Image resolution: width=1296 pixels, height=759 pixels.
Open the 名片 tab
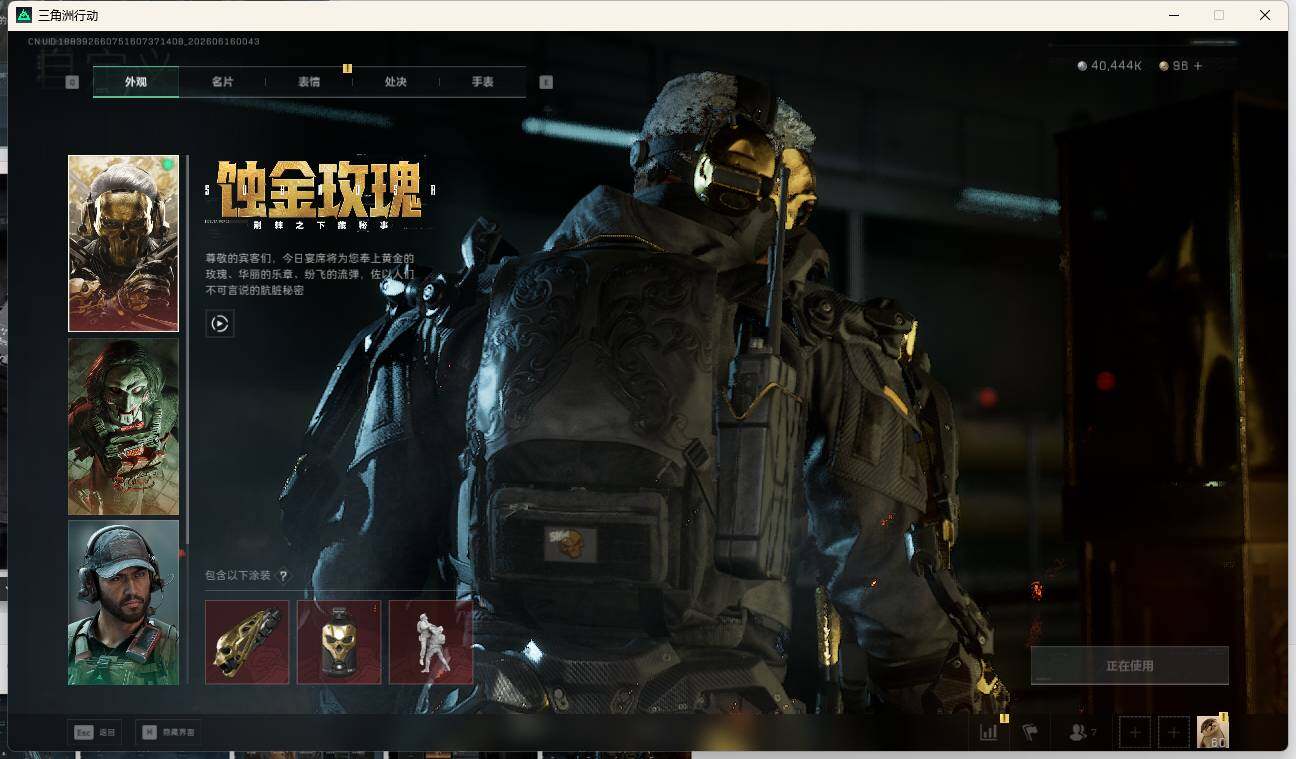click(222, 82)
